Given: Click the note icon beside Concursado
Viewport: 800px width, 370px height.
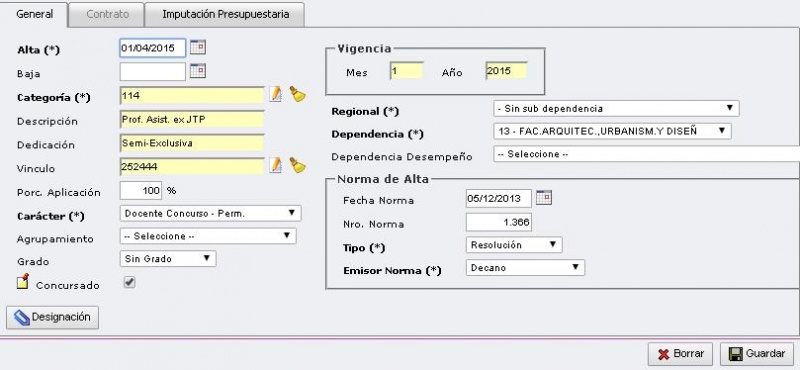Looking at the screenshot, I should (x=22, y=281).
